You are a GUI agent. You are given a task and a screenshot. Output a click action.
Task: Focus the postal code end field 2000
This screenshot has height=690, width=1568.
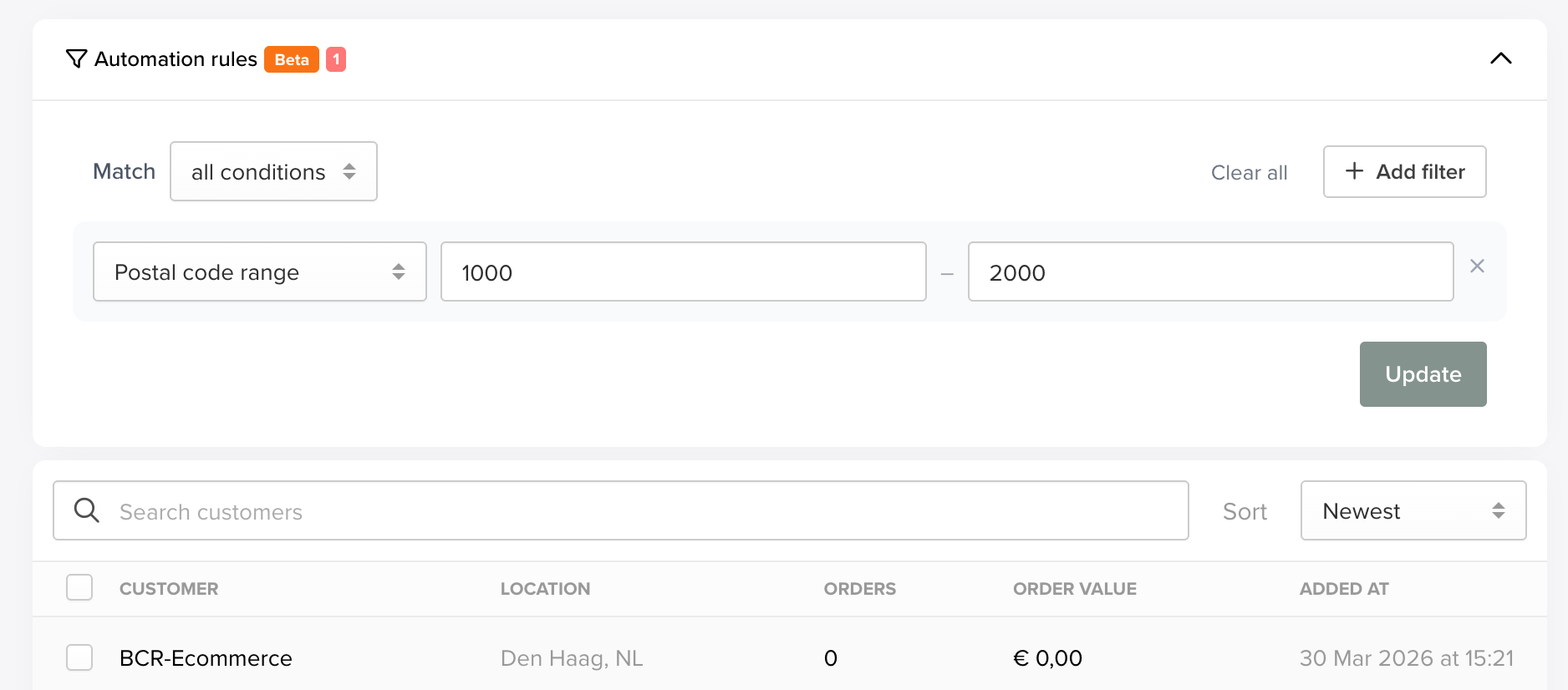pos(1210,271)
